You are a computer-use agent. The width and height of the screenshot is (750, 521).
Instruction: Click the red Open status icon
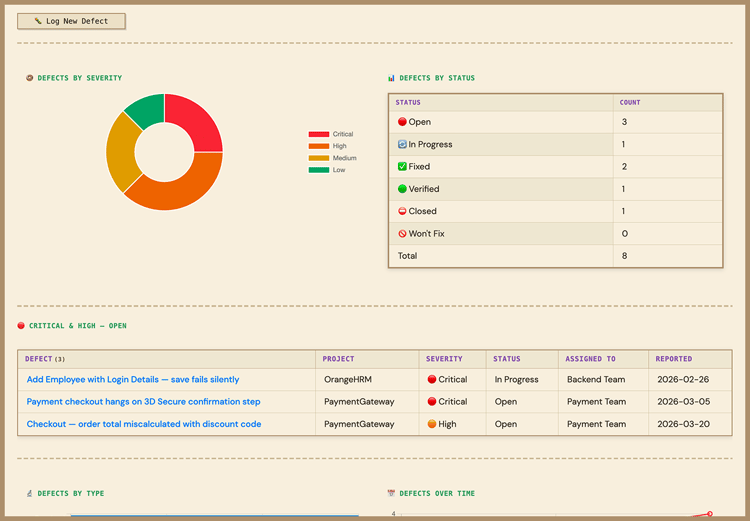click(402, 122)
